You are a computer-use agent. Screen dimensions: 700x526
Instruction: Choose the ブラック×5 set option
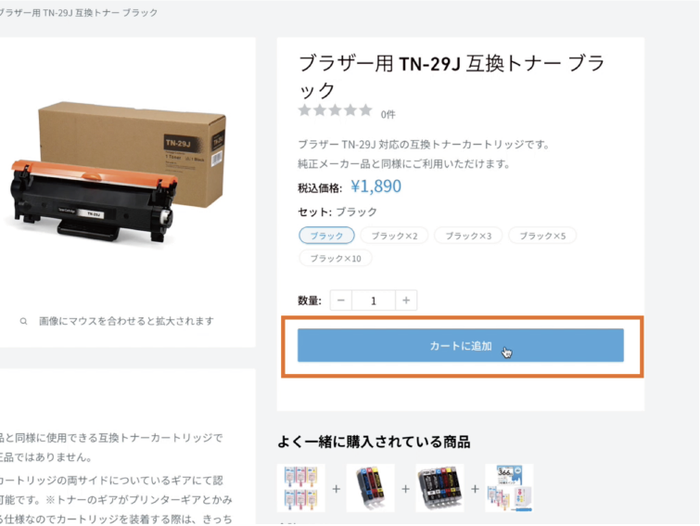tap(542, 235)
